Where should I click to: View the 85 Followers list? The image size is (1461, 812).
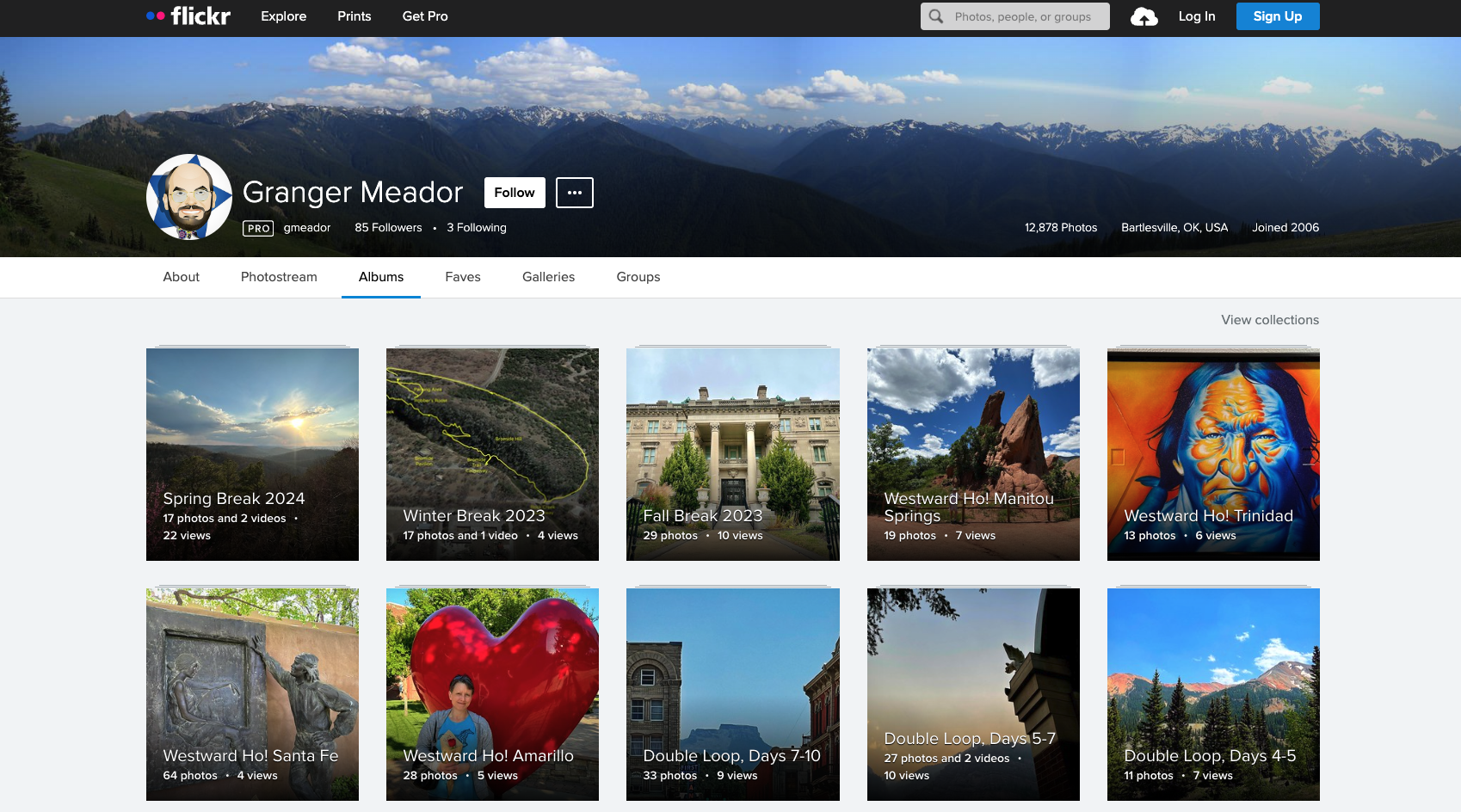point(388,228)
